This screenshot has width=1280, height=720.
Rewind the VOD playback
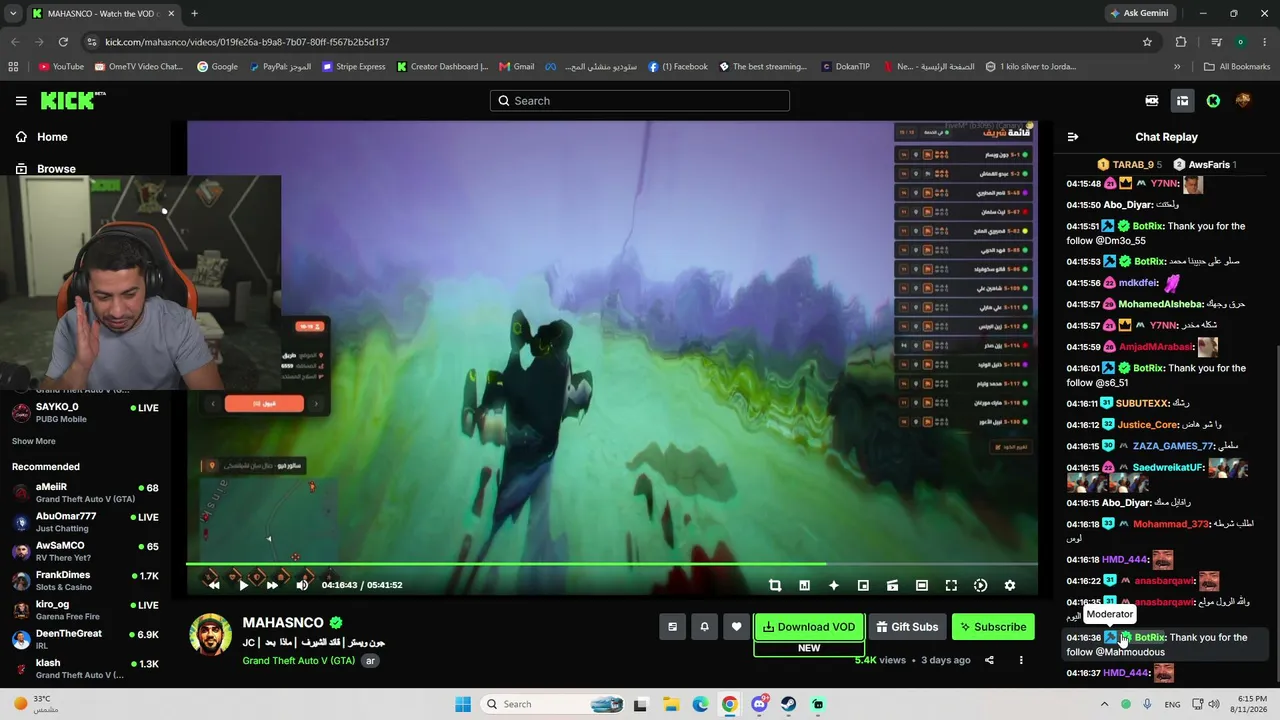pyautogui.click(x=214, y=585)
